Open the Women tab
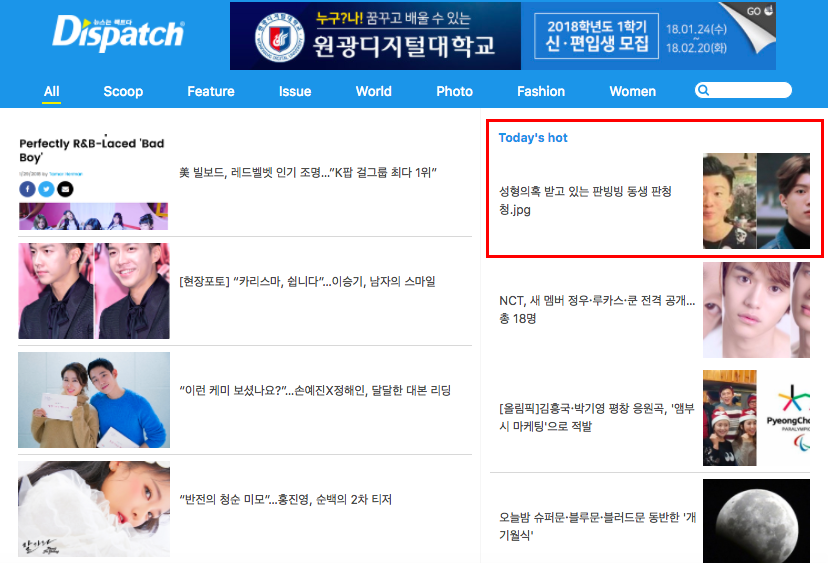The image size is (828, 563). [632, 91]
